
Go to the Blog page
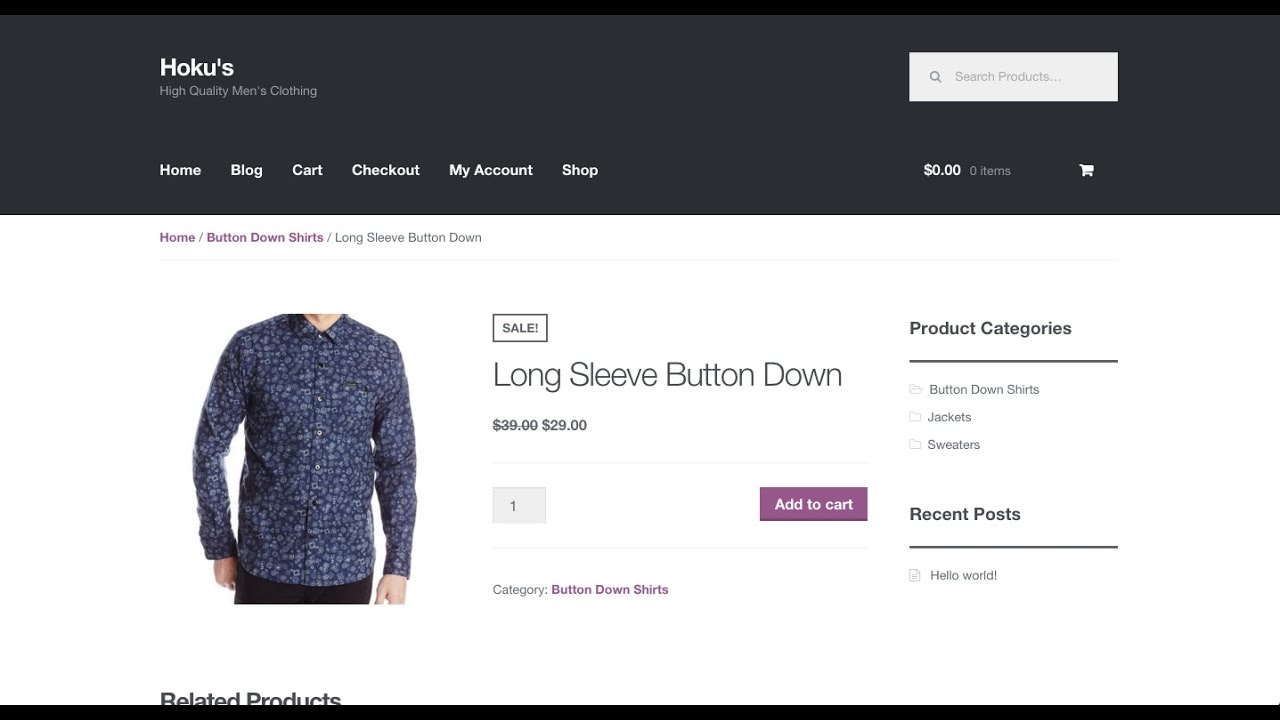pyautogui.click(x=246, y=170)
